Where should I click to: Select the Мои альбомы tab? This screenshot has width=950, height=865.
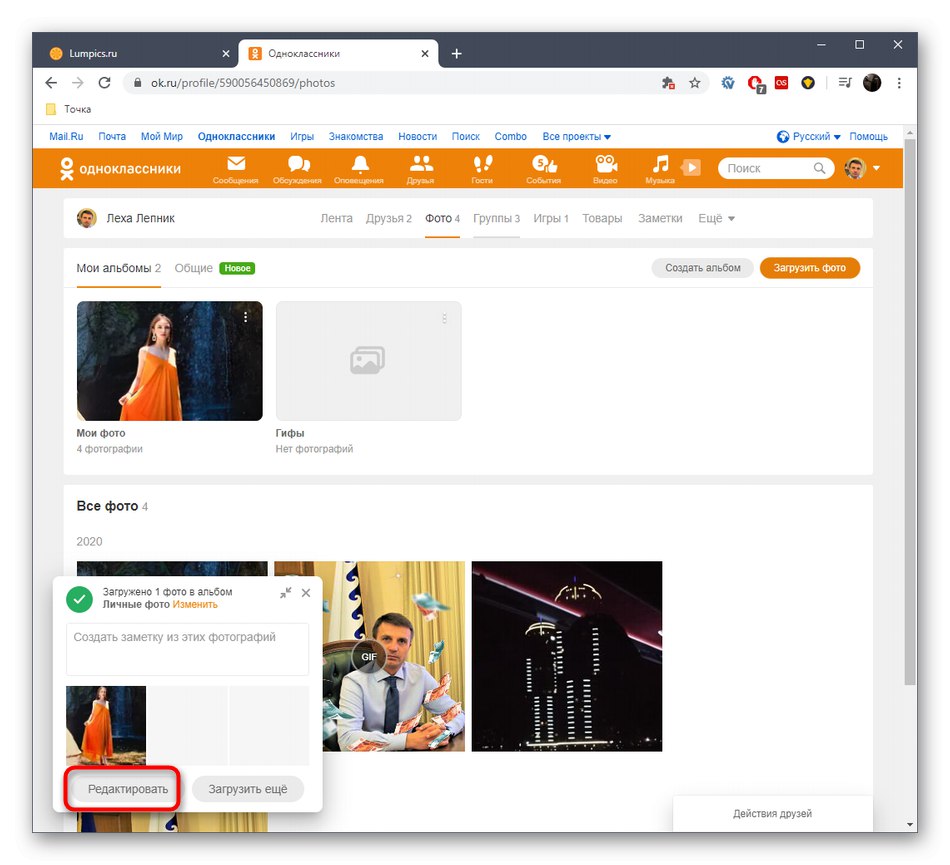(119, 268)
